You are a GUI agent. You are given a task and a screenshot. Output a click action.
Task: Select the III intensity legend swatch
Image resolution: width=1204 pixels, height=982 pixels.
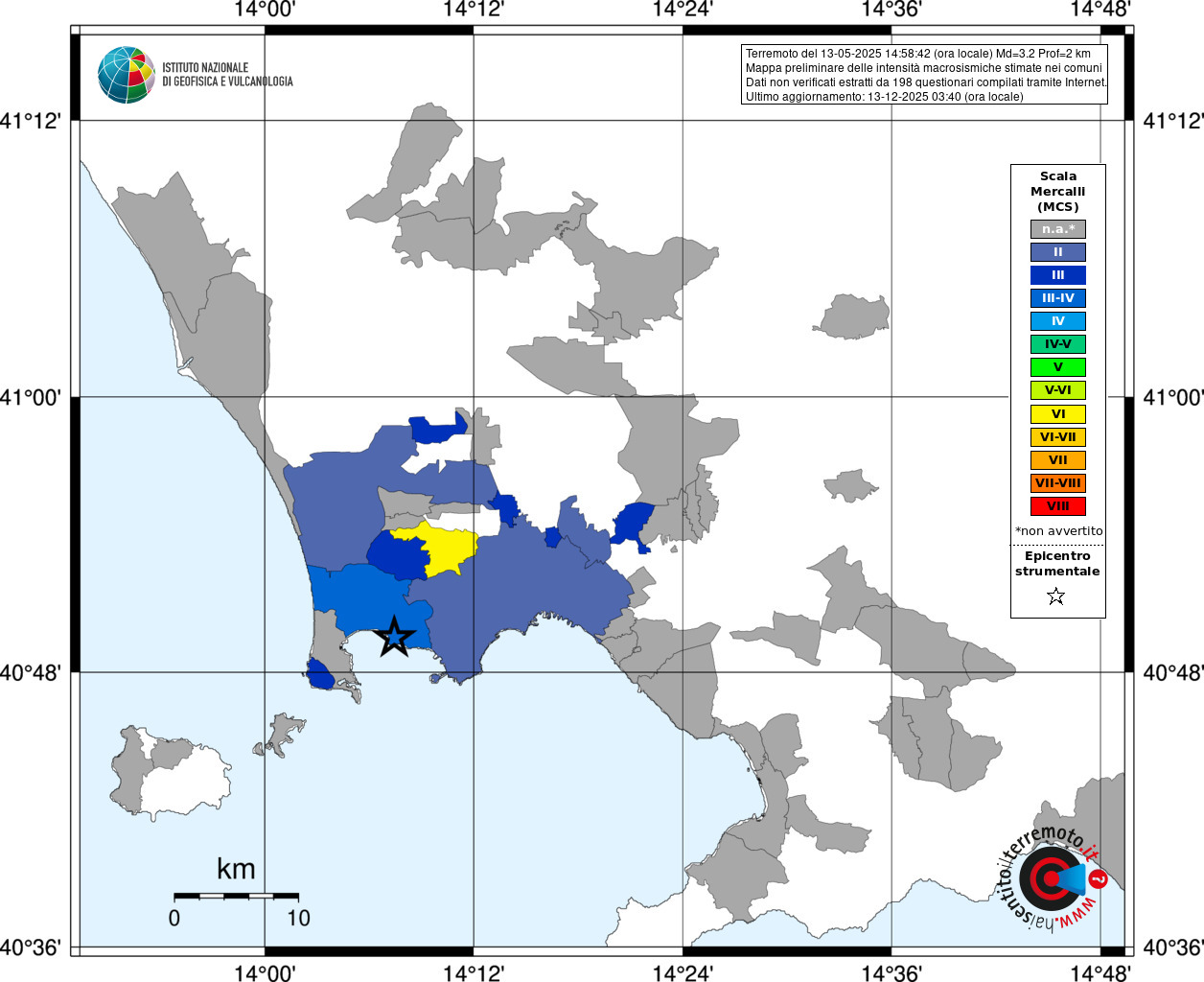[1057, 275]
